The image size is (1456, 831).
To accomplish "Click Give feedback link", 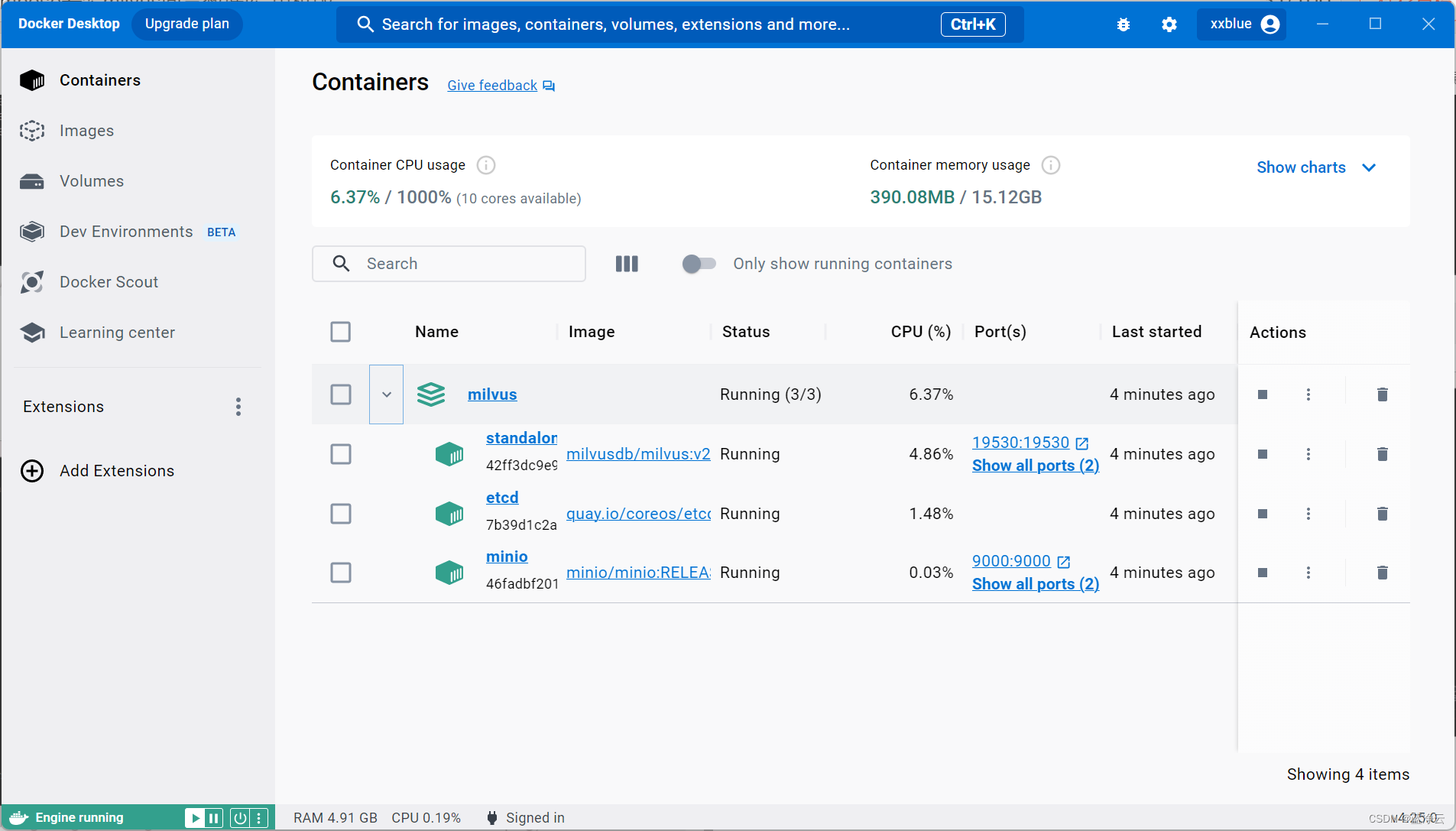I will pos(492,86).
